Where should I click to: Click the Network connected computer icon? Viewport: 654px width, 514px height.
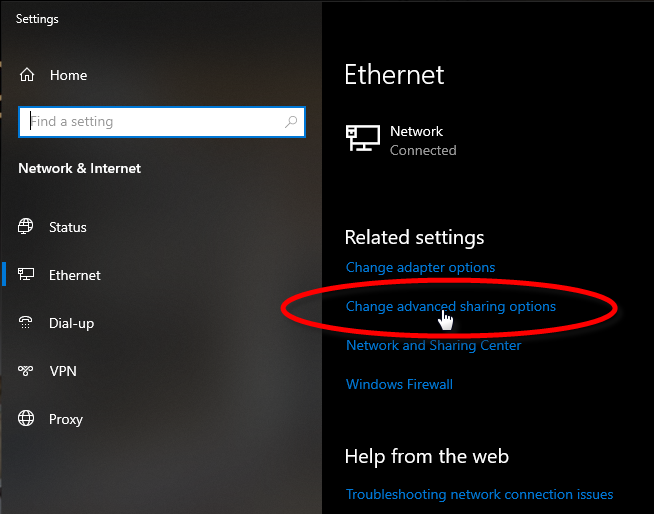click(x=362, y=139)
